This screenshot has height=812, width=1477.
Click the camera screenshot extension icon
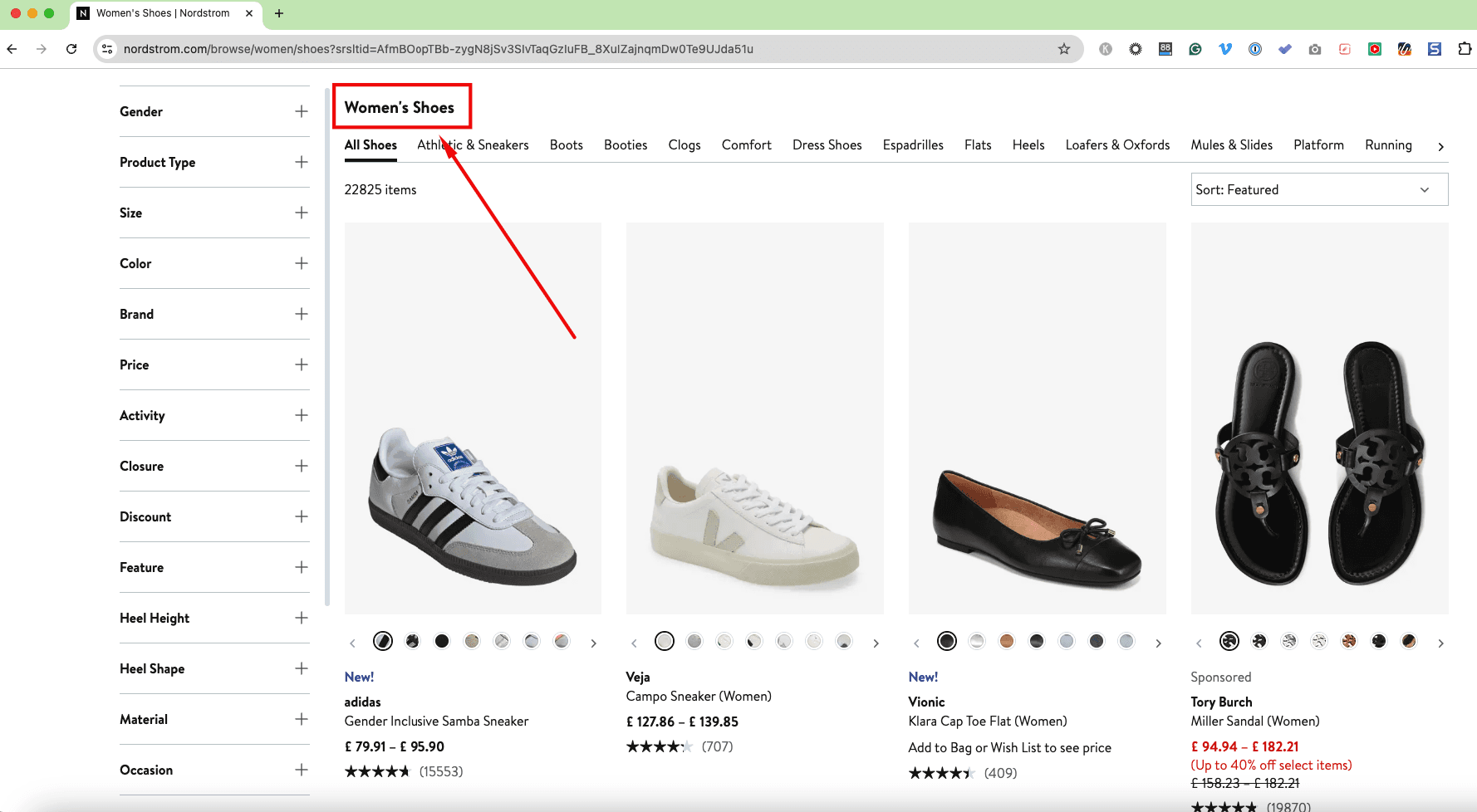(1314, 49)
